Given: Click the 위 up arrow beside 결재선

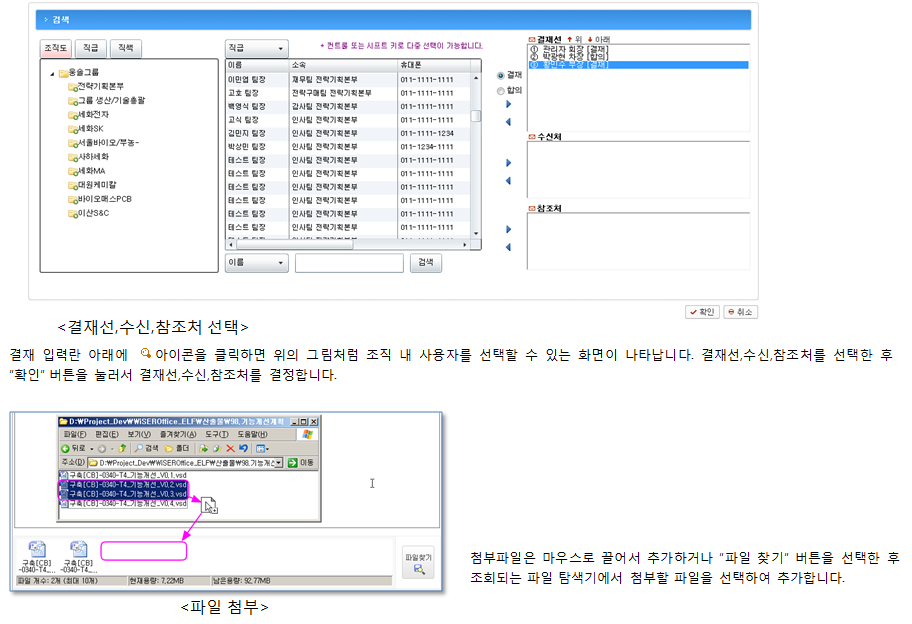Looking at the screenshot, I should [x=570, y=39].
